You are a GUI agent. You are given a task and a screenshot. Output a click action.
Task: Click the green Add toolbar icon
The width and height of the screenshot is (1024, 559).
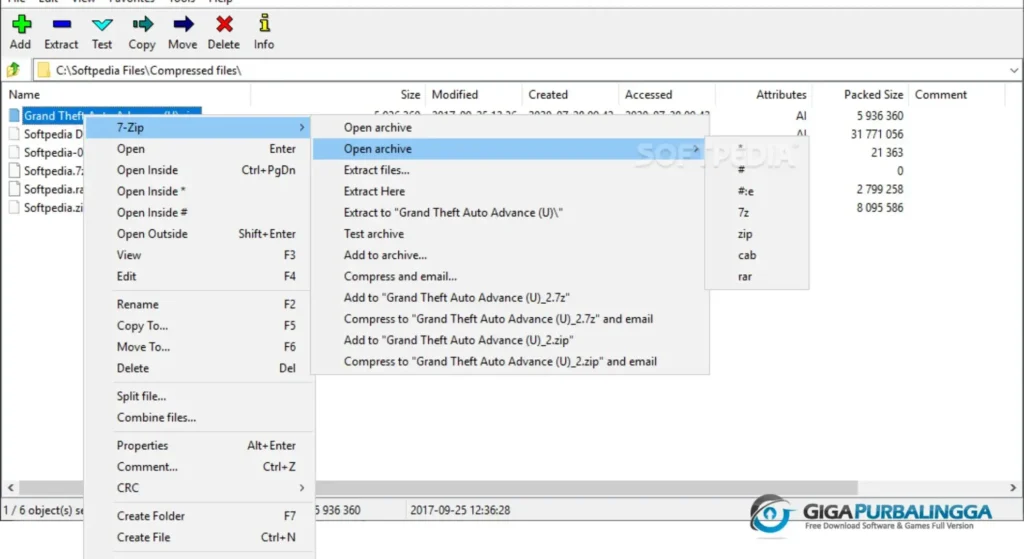click(x=21, y=25)
